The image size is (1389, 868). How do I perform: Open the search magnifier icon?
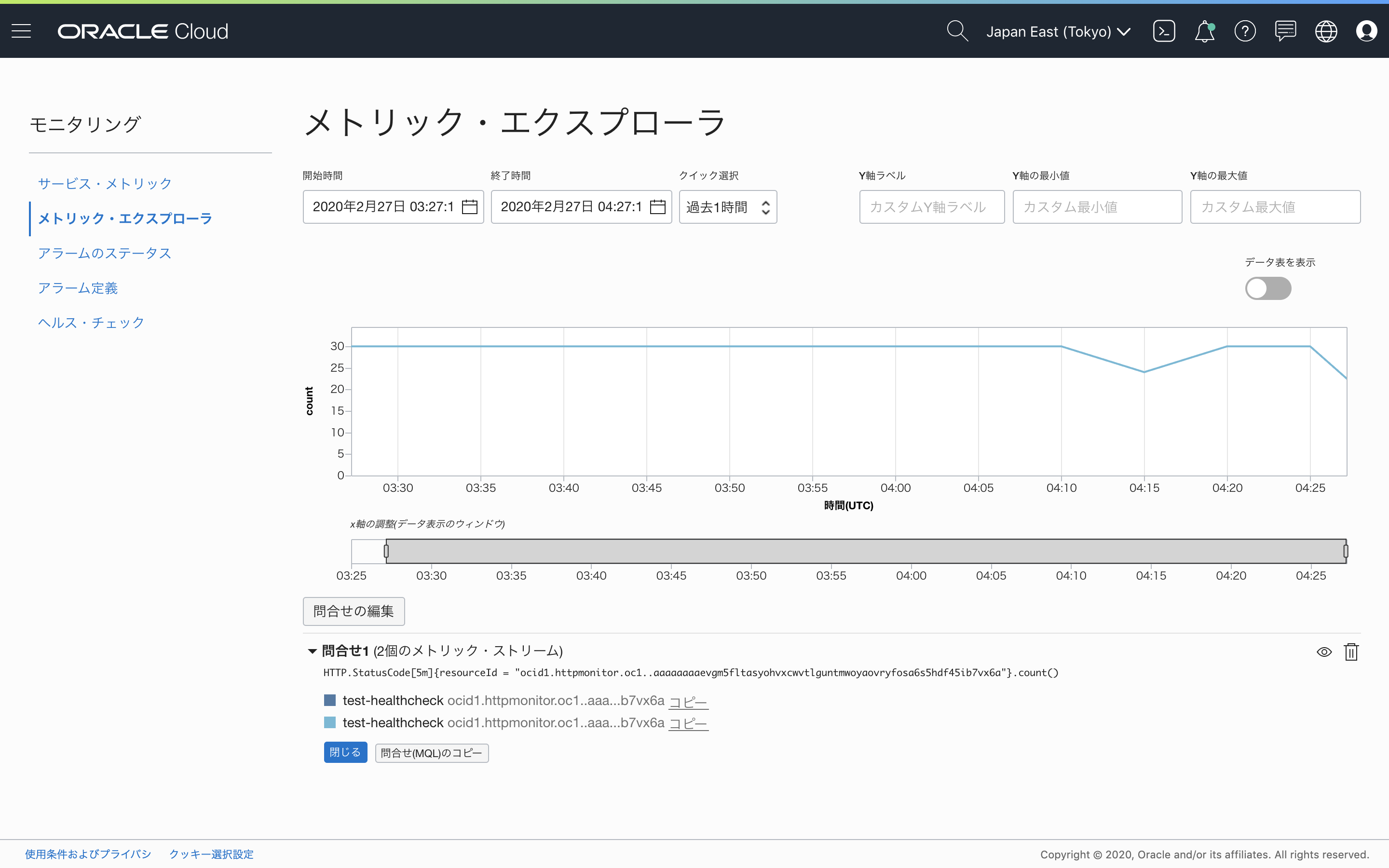(957, 31)
